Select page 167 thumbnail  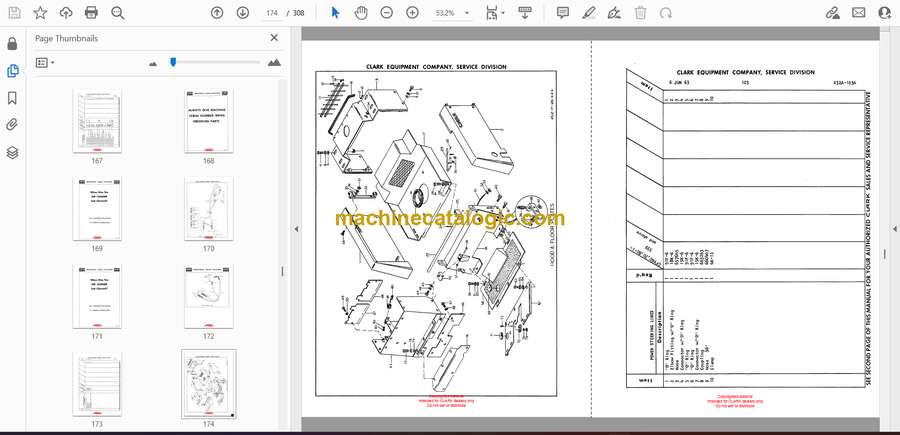pos(97,121)
